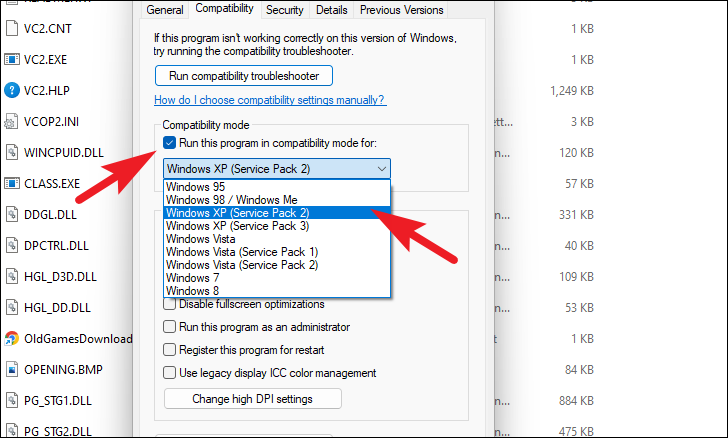The image size is (728, 438).
Task: Choose Windows 98 / Windows Me option
Action: tap(277, 200)
